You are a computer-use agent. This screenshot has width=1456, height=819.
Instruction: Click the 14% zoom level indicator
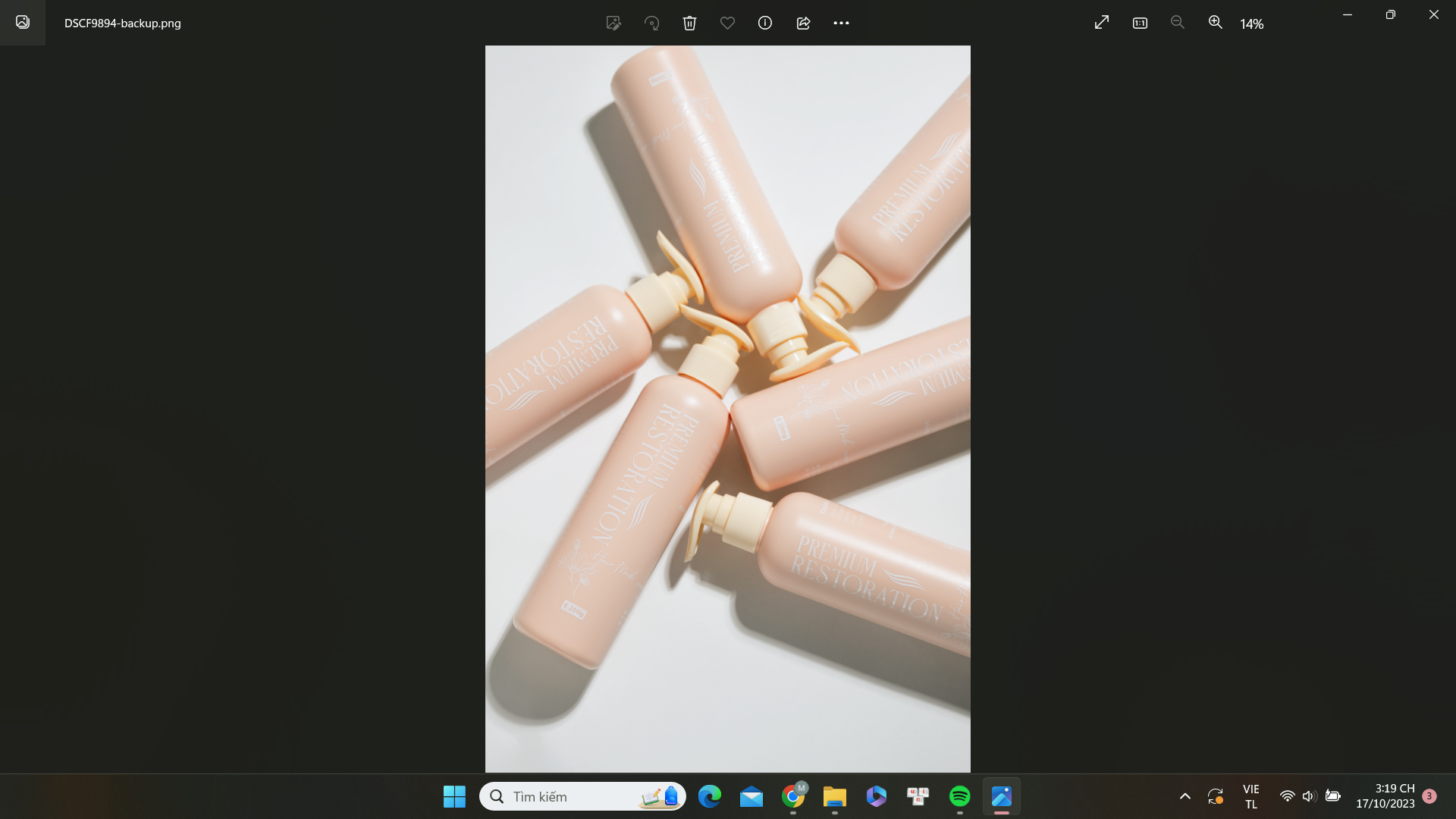pos(1251,24)
